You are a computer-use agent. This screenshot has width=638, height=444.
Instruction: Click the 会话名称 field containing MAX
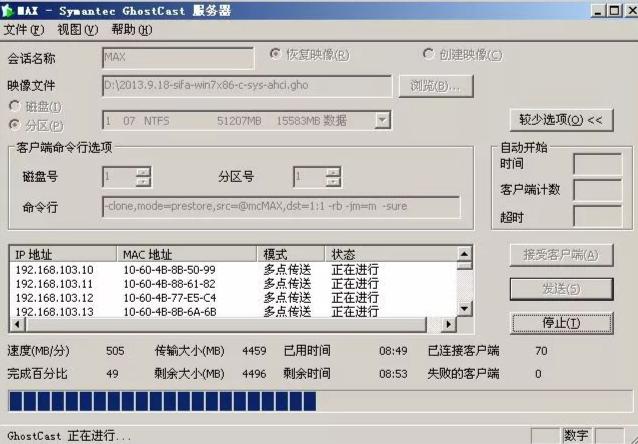tap(178, 58)
